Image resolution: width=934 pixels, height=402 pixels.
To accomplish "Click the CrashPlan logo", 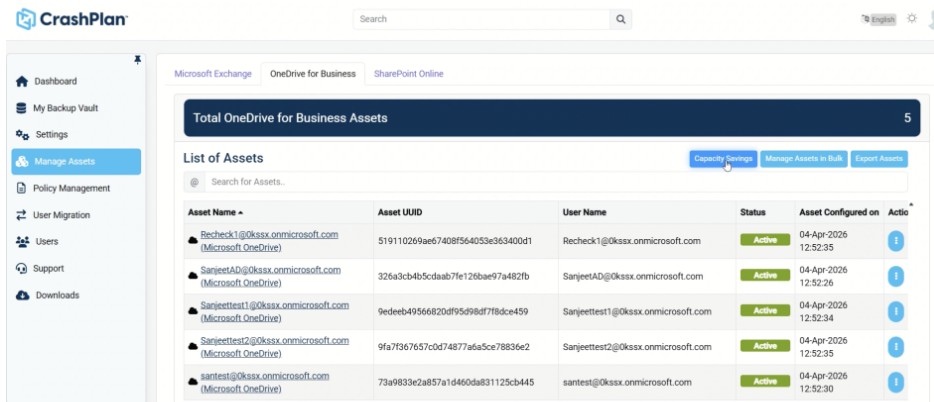I will [71, 19].
